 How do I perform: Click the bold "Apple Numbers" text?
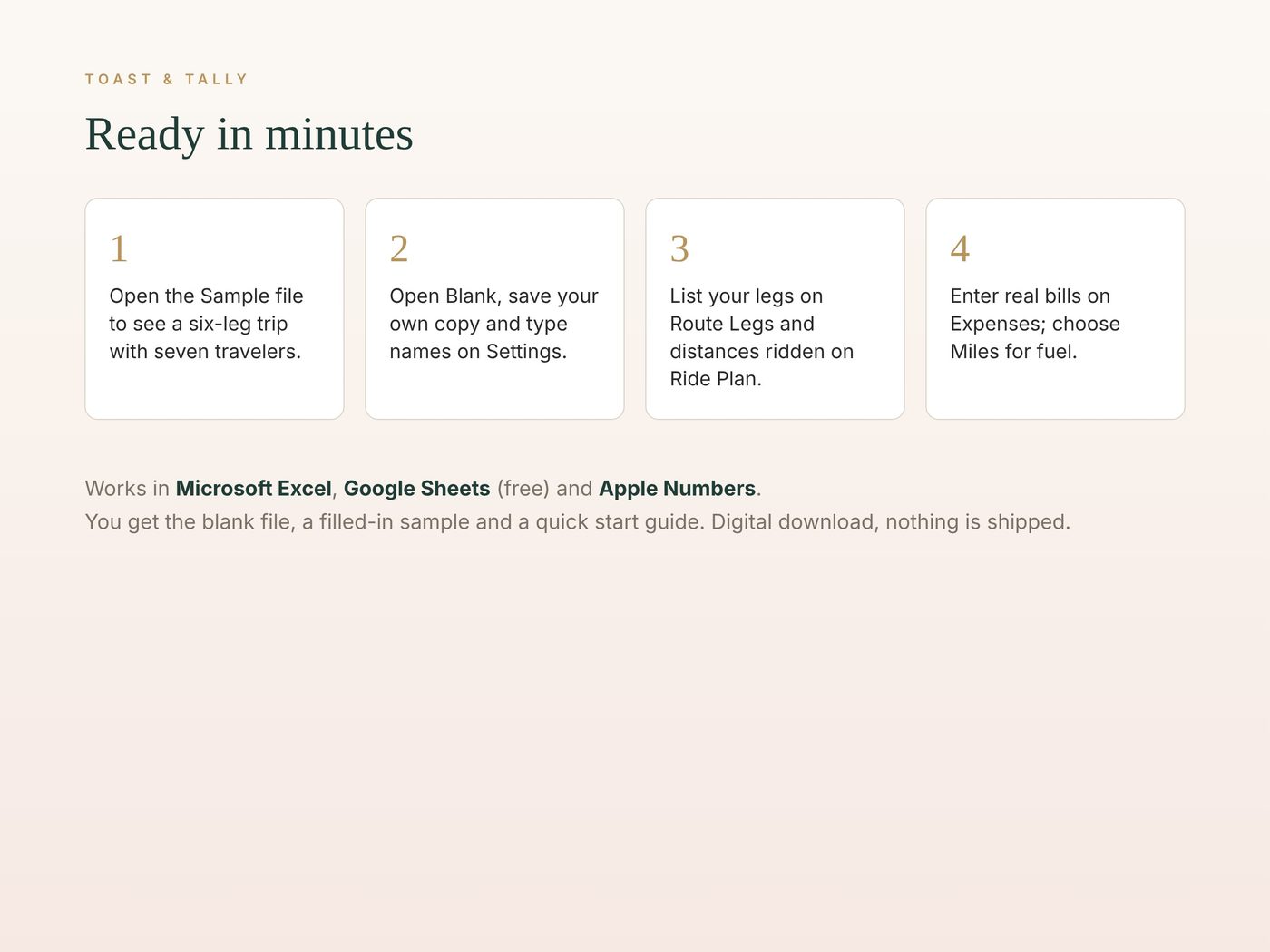[678, 489]
